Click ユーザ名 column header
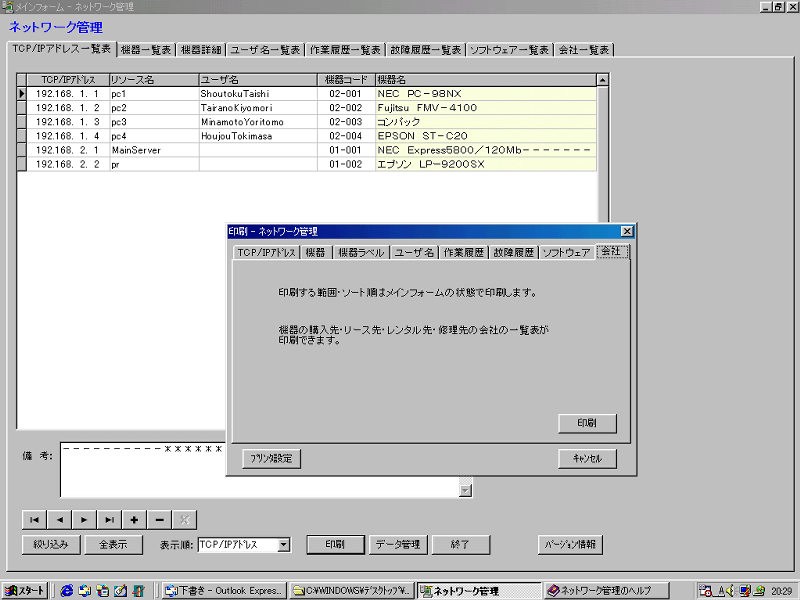 [x=258, y=80]
